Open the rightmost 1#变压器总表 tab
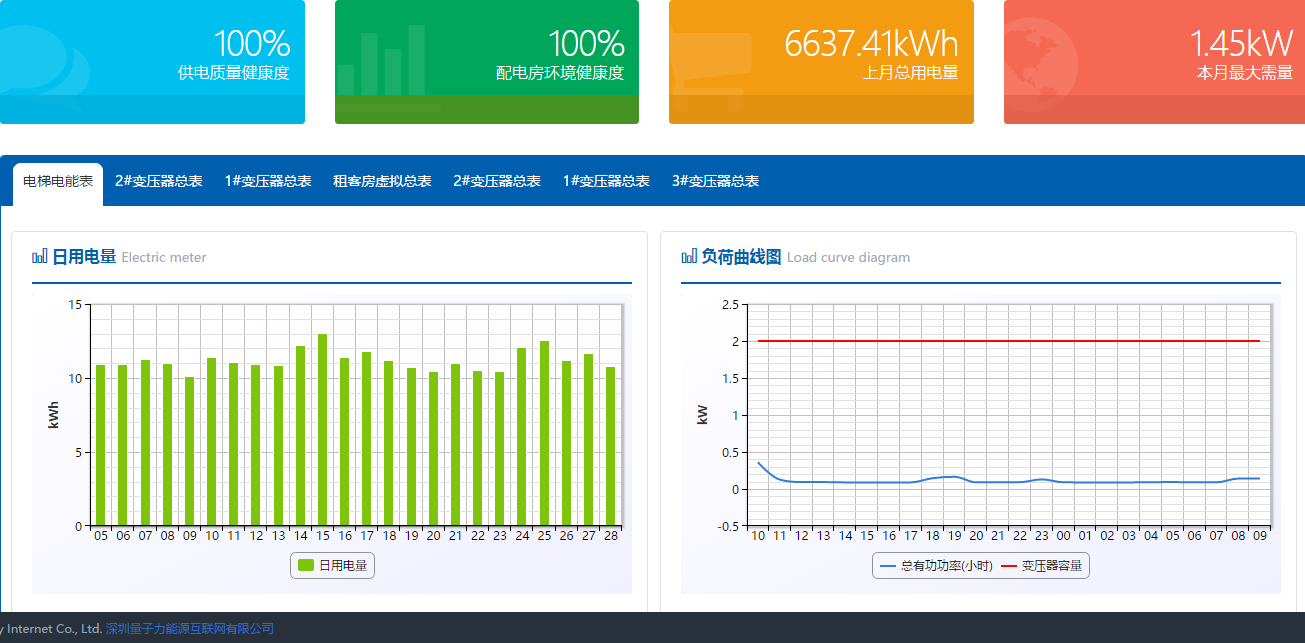1305x643 pixels. click(606, 181)
